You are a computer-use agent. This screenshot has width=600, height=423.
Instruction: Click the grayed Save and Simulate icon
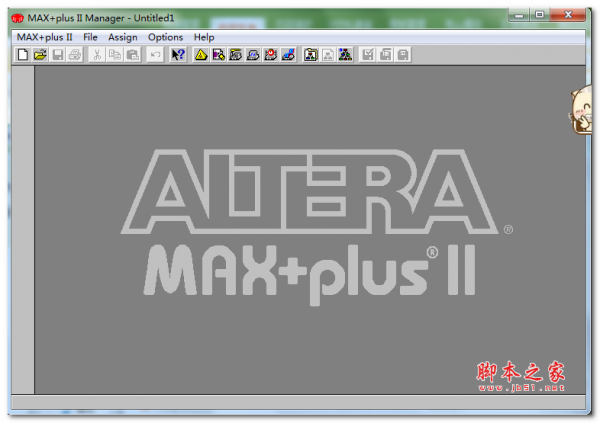(403, 55)
